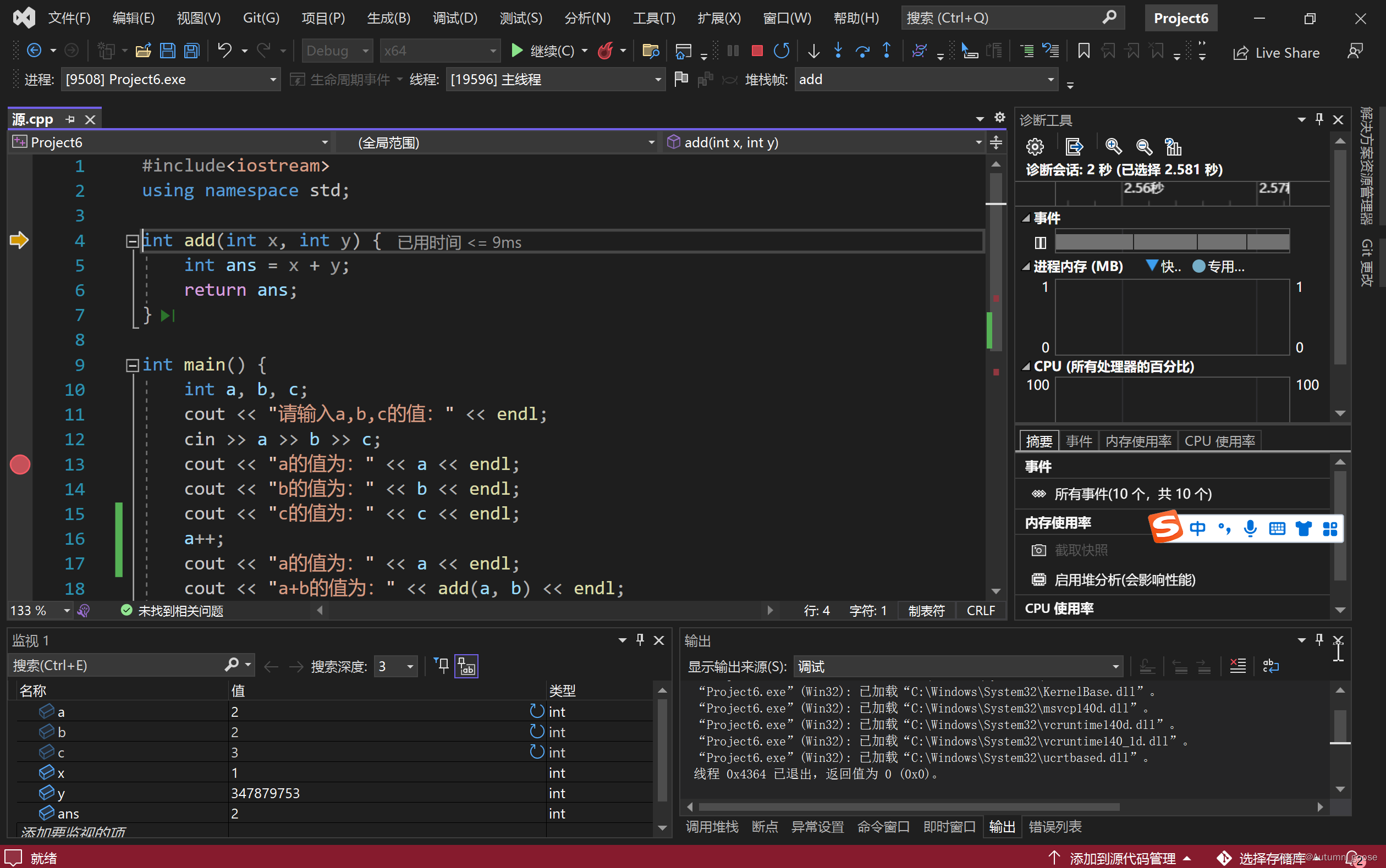Open the Debug configuration dropdown
This screenshot has width=1386, height=868.
pos(337,51)
